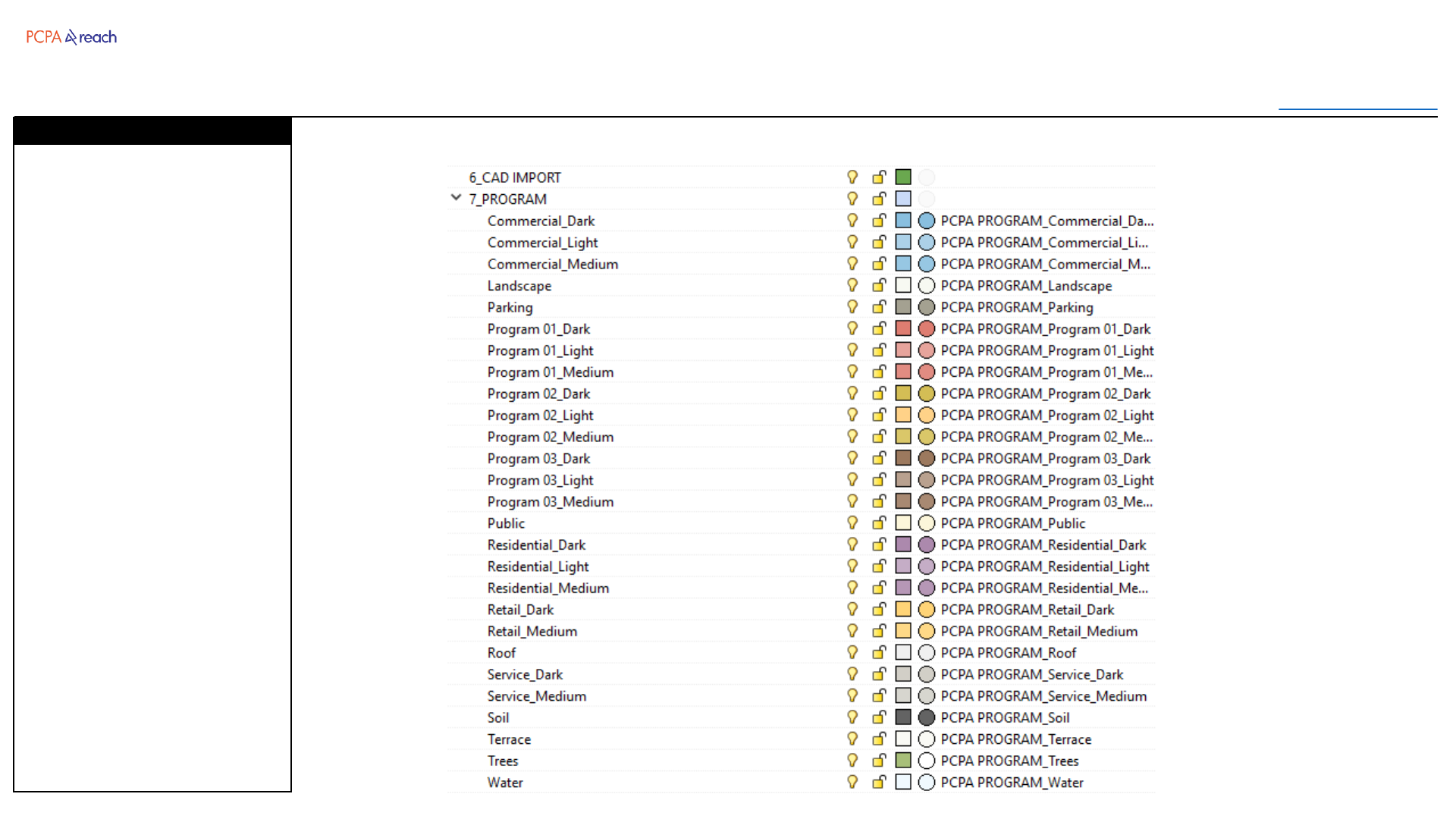The width and height of the screenshot is (1456, 819).
Task: Collapse the 7_PROGRAM layer group
Action: pyautogui.click(x=456, y=198)
